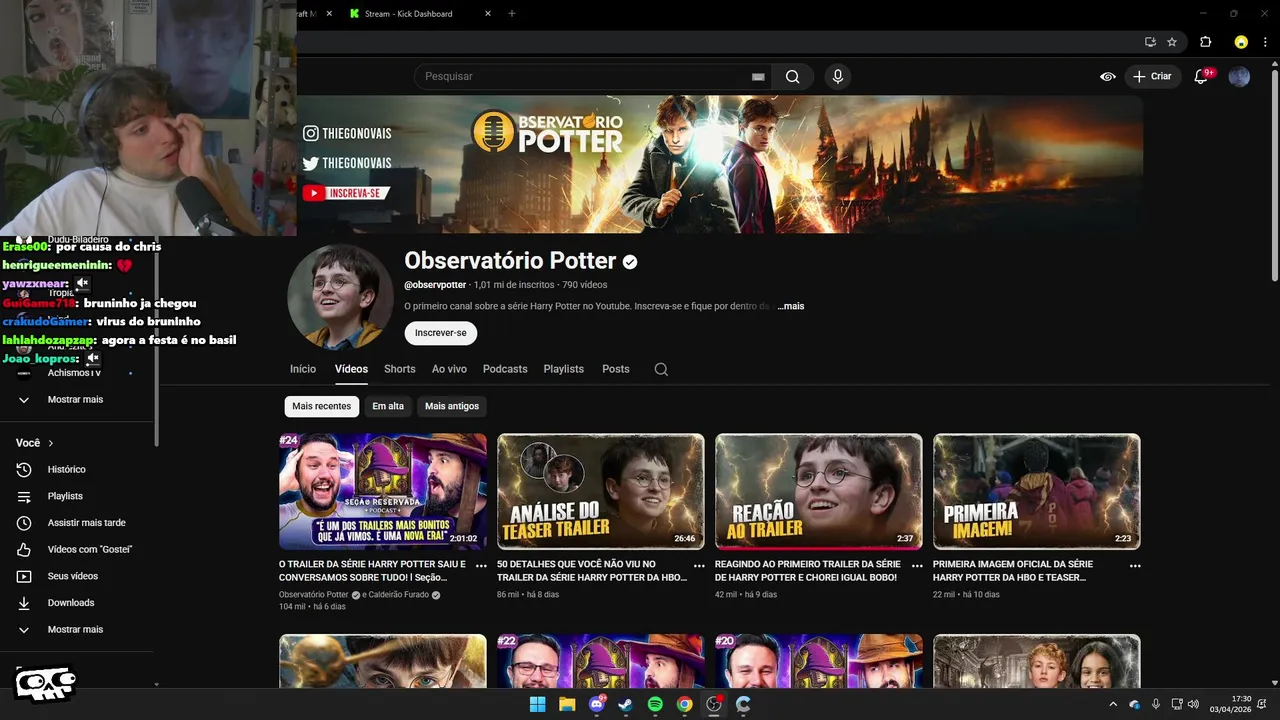Image resolution: width=1280 pixels, height=720 pixels.
Task: Open the account avatar menu
Action: pos(1239,76)
